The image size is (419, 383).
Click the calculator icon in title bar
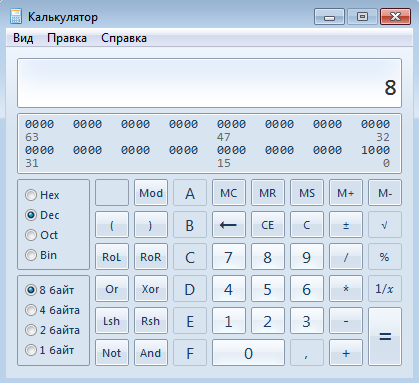pos(16,17)
